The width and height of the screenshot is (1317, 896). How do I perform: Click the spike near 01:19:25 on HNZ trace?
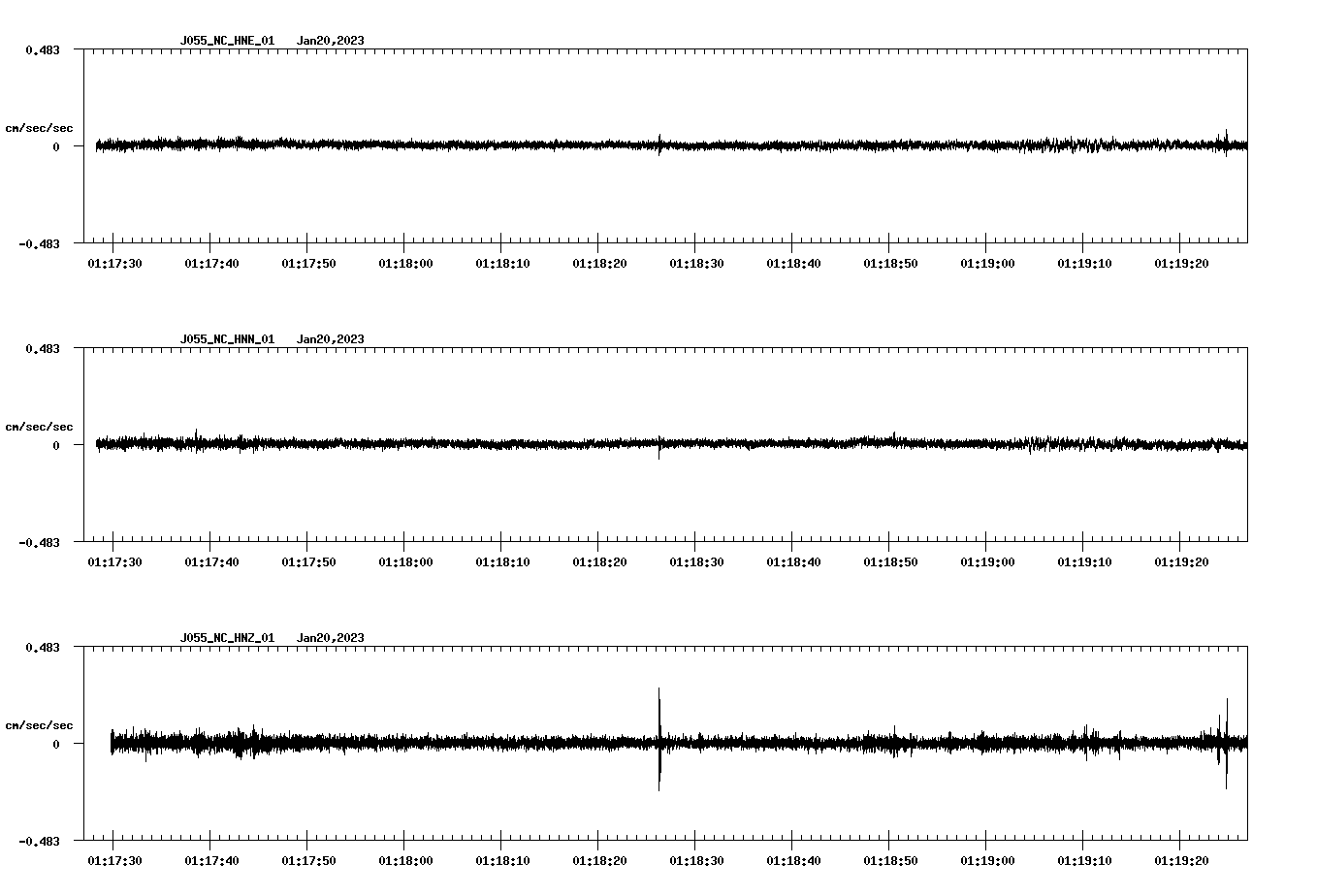(1225, 742)
